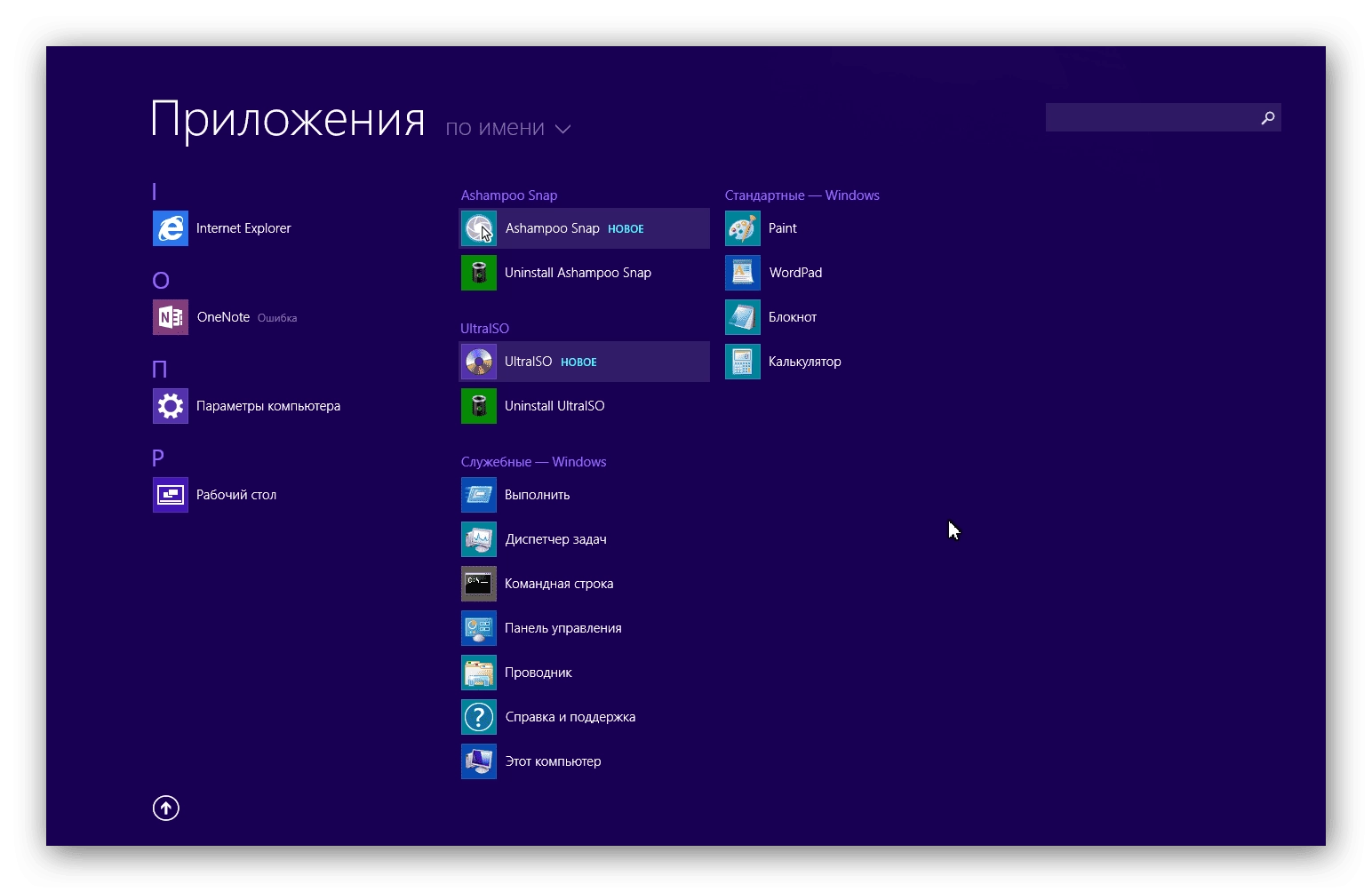This screenshot has height=892, width=1372.
Task: Click the 'OneNote' label text
Action: pos(223,317)
